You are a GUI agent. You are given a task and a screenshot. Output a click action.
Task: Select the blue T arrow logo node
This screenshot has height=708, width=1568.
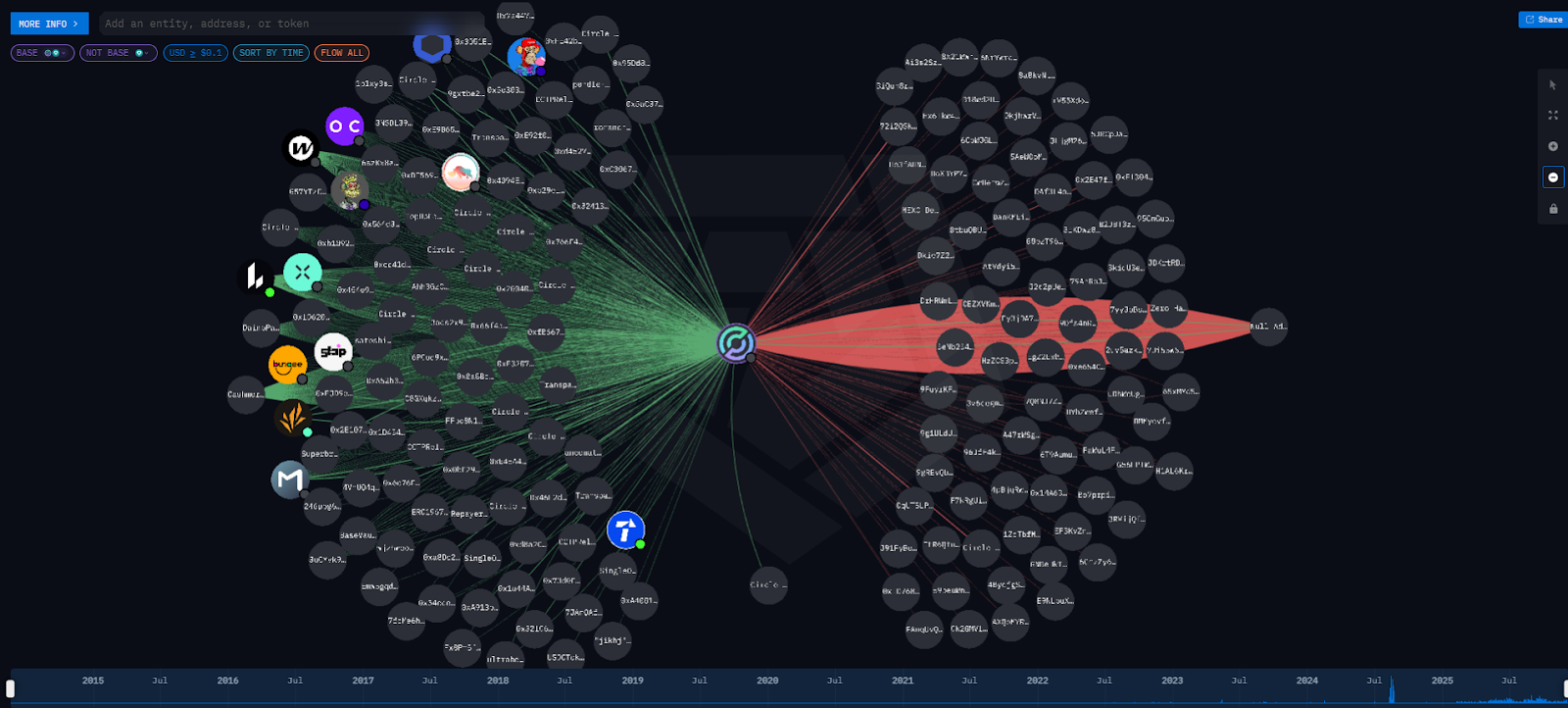click(x=625, y=531)
